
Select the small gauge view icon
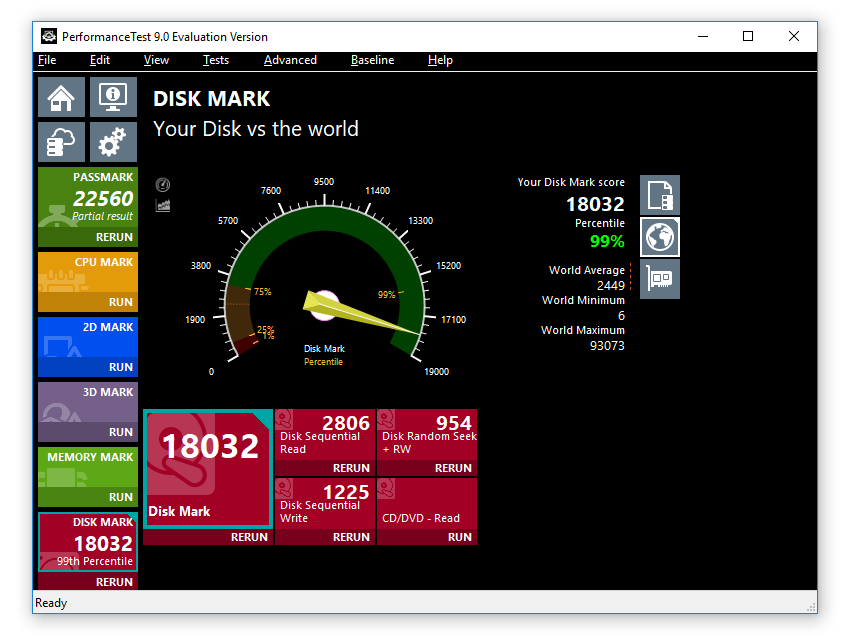coord(163,185)
